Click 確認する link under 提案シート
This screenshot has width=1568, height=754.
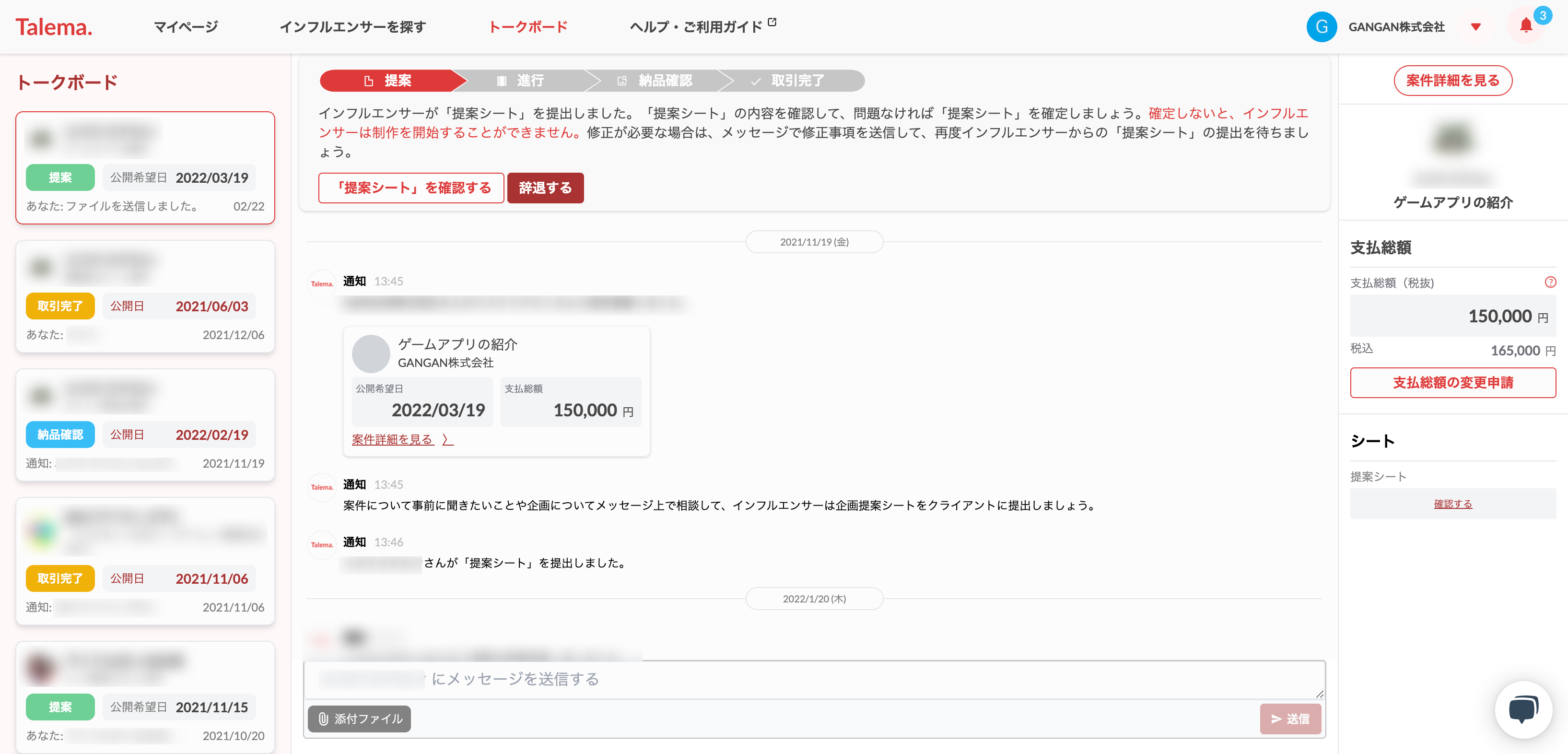click(x=1452, y=504)
